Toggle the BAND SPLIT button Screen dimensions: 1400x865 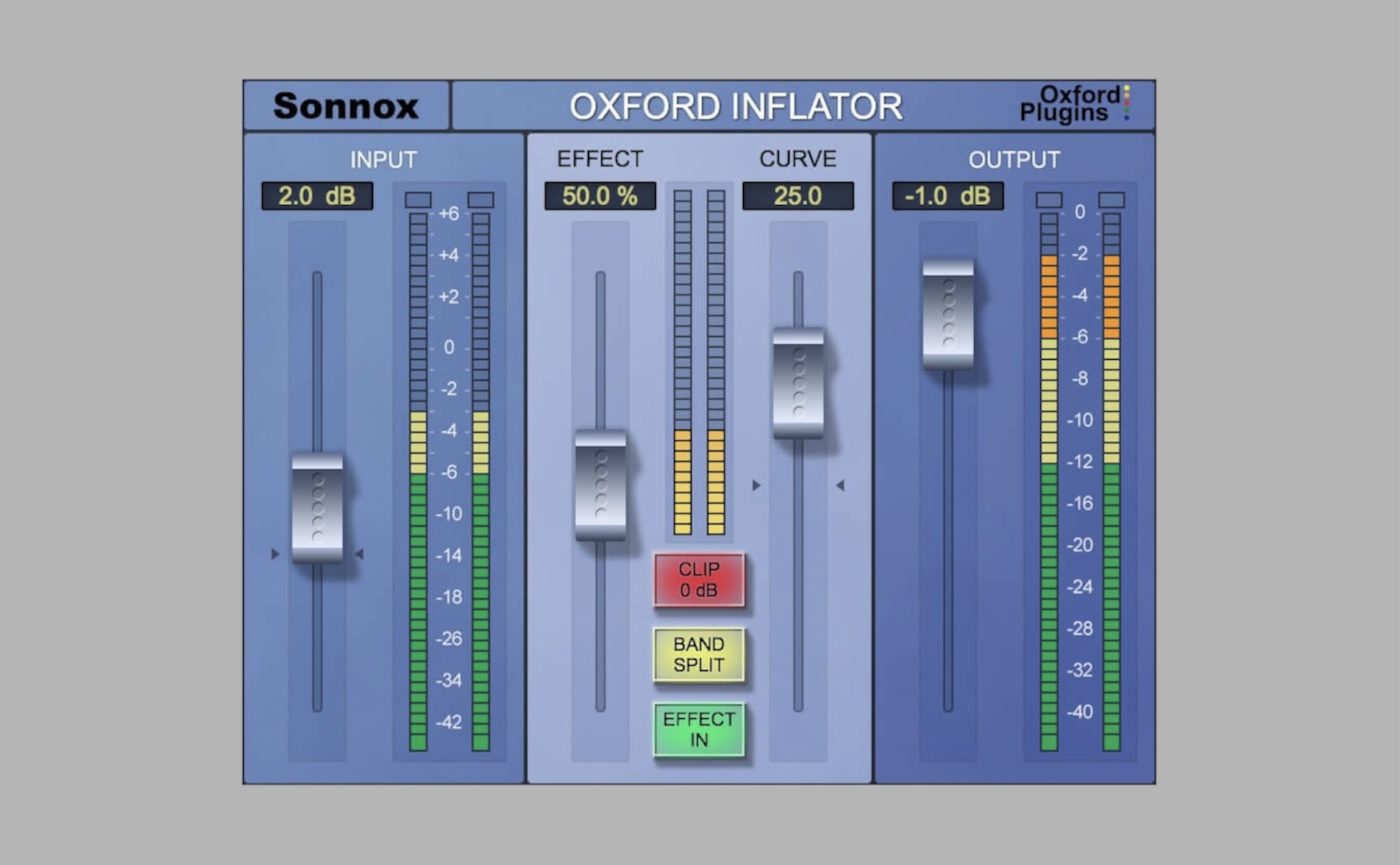(x=699, y=655)
